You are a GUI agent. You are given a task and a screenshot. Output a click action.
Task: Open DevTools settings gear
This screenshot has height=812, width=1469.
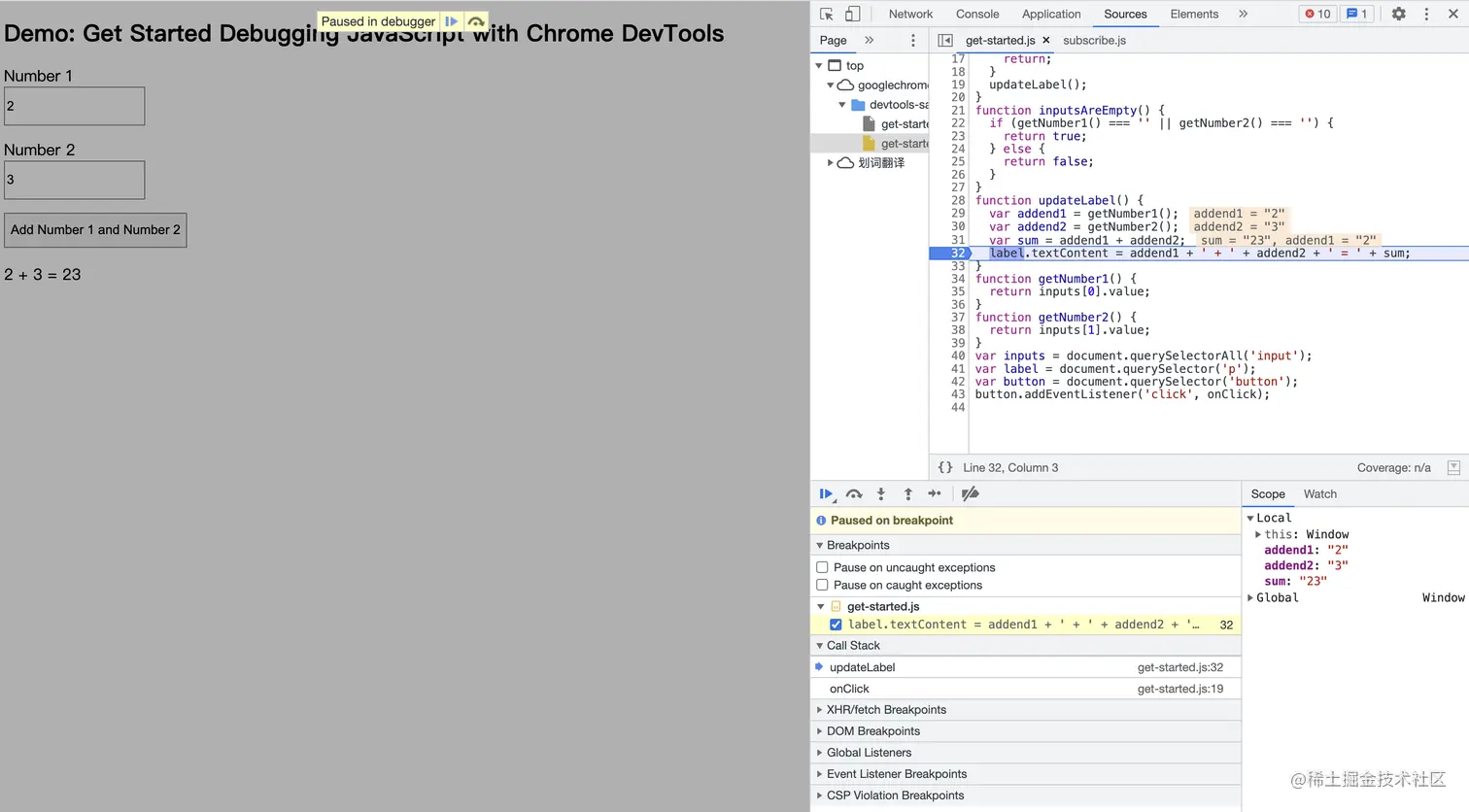pos(1398,14)
